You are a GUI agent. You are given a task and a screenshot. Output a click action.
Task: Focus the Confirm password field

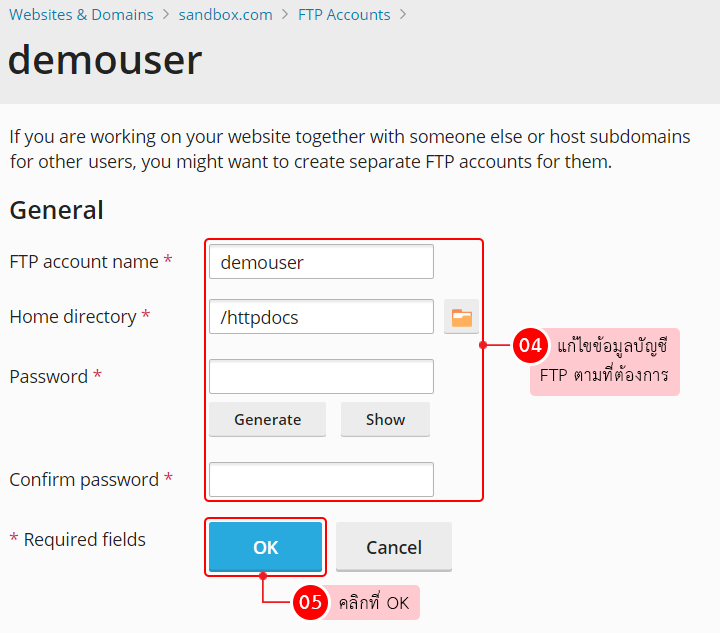(x=321, y=479)
